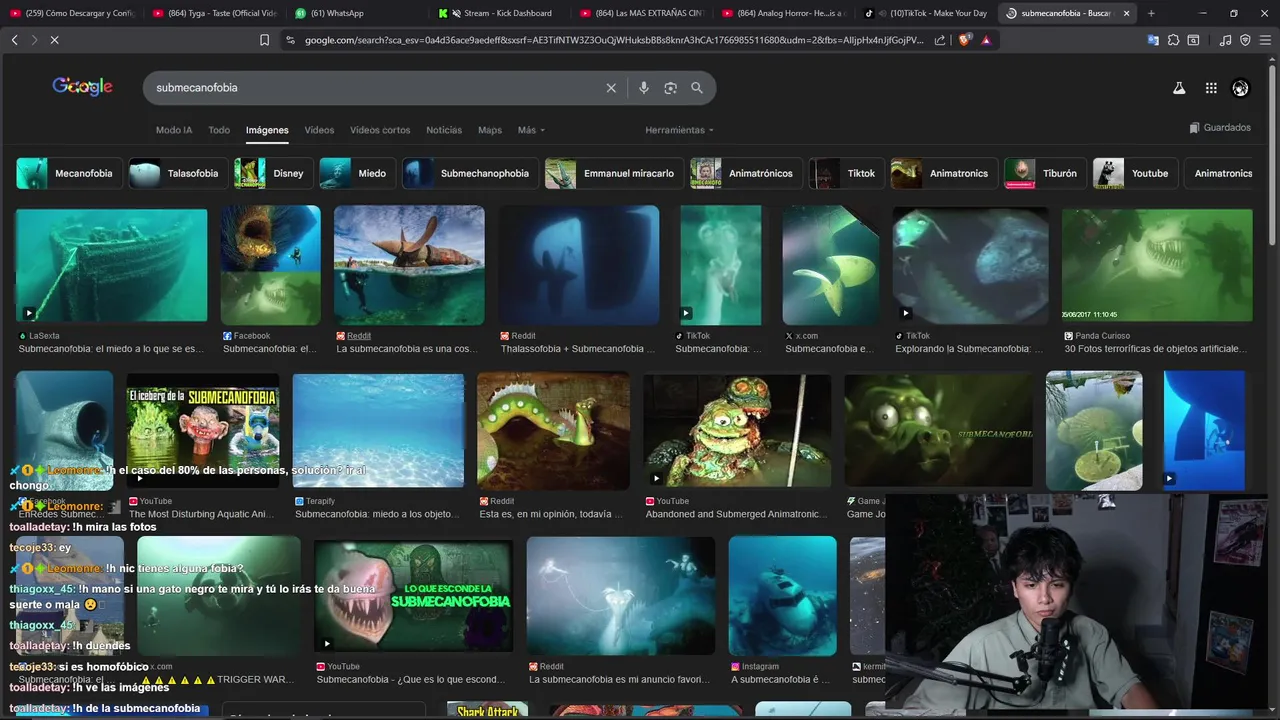Open the Videos cortos tab
1280x720 pixels.
[380, 130]
